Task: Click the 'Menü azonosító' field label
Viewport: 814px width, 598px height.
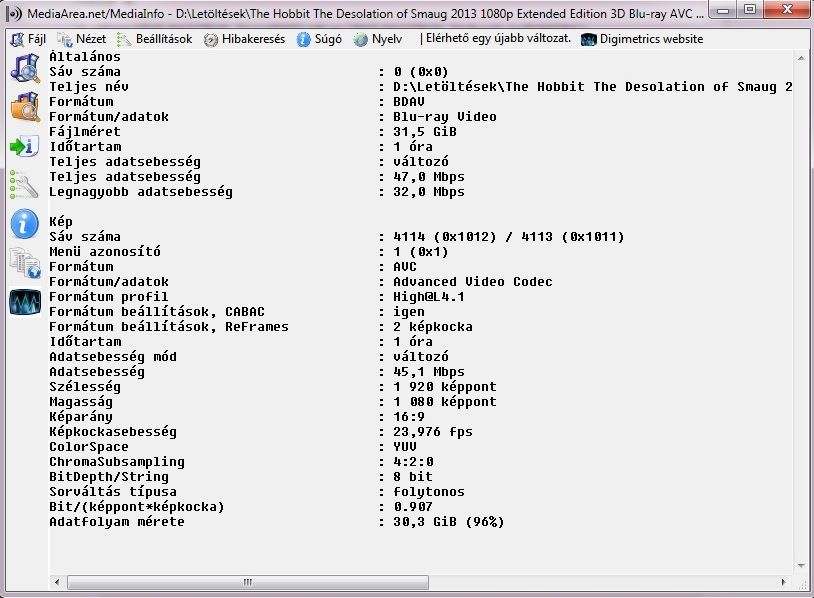Action: (x=105, y=252)
